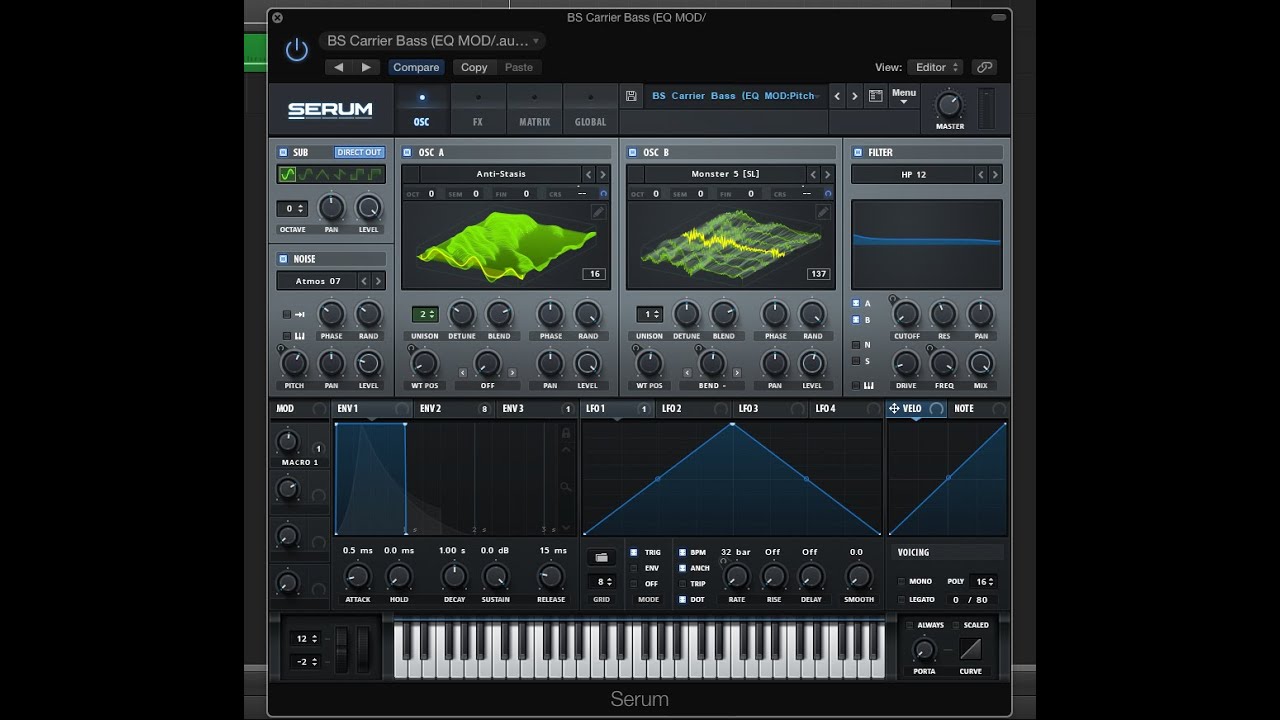Toggle SUB DIRECT OUT button
This screenshot has width=1280, height=720.
[x=359, y=152]
